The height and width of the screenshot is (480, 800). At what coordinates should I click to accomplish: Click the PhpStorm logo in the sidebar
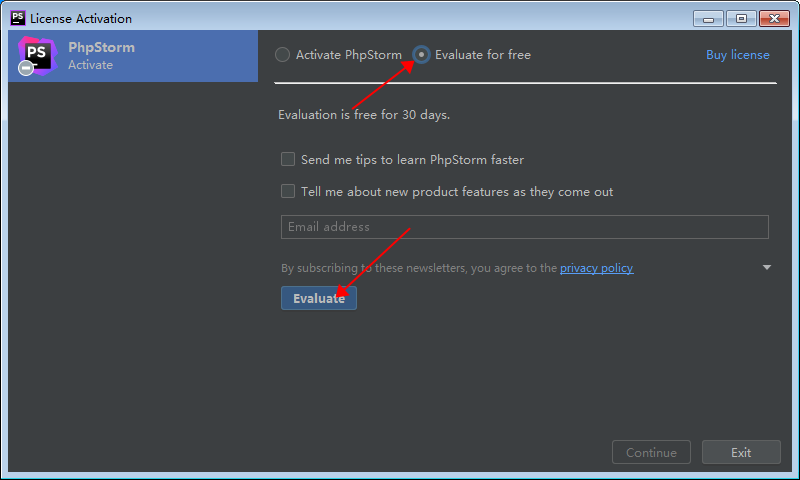tap(38, 54)
